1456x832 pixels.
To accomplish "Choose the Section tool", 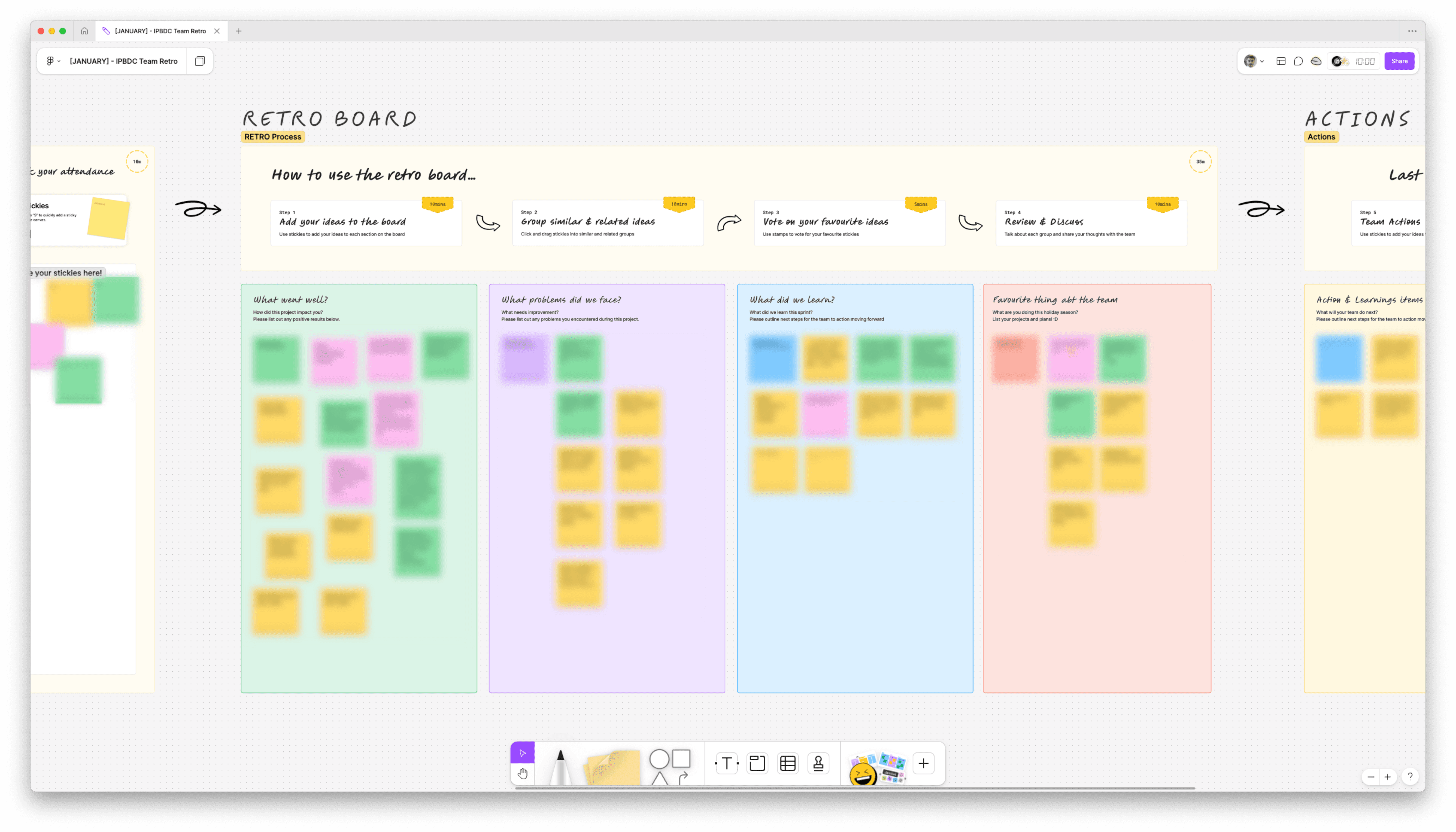I will coord(757,763).
